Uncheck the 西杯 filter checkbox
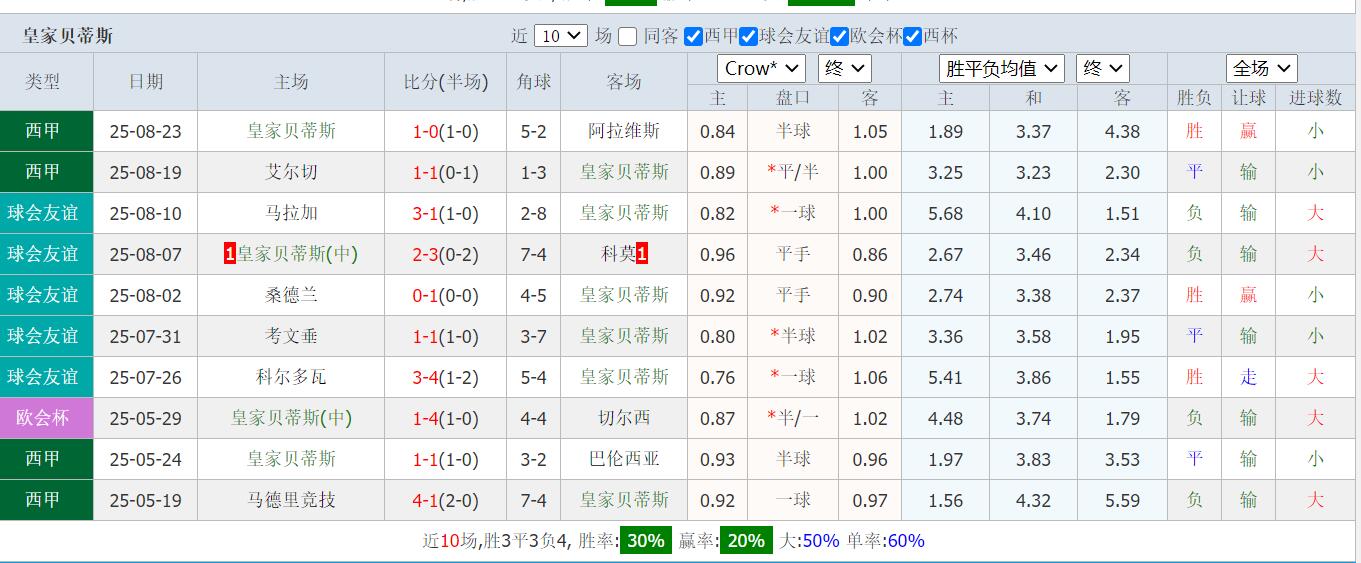Image resolution: width=1361 pixels, height=563 pixels. (x=912, y=37)
